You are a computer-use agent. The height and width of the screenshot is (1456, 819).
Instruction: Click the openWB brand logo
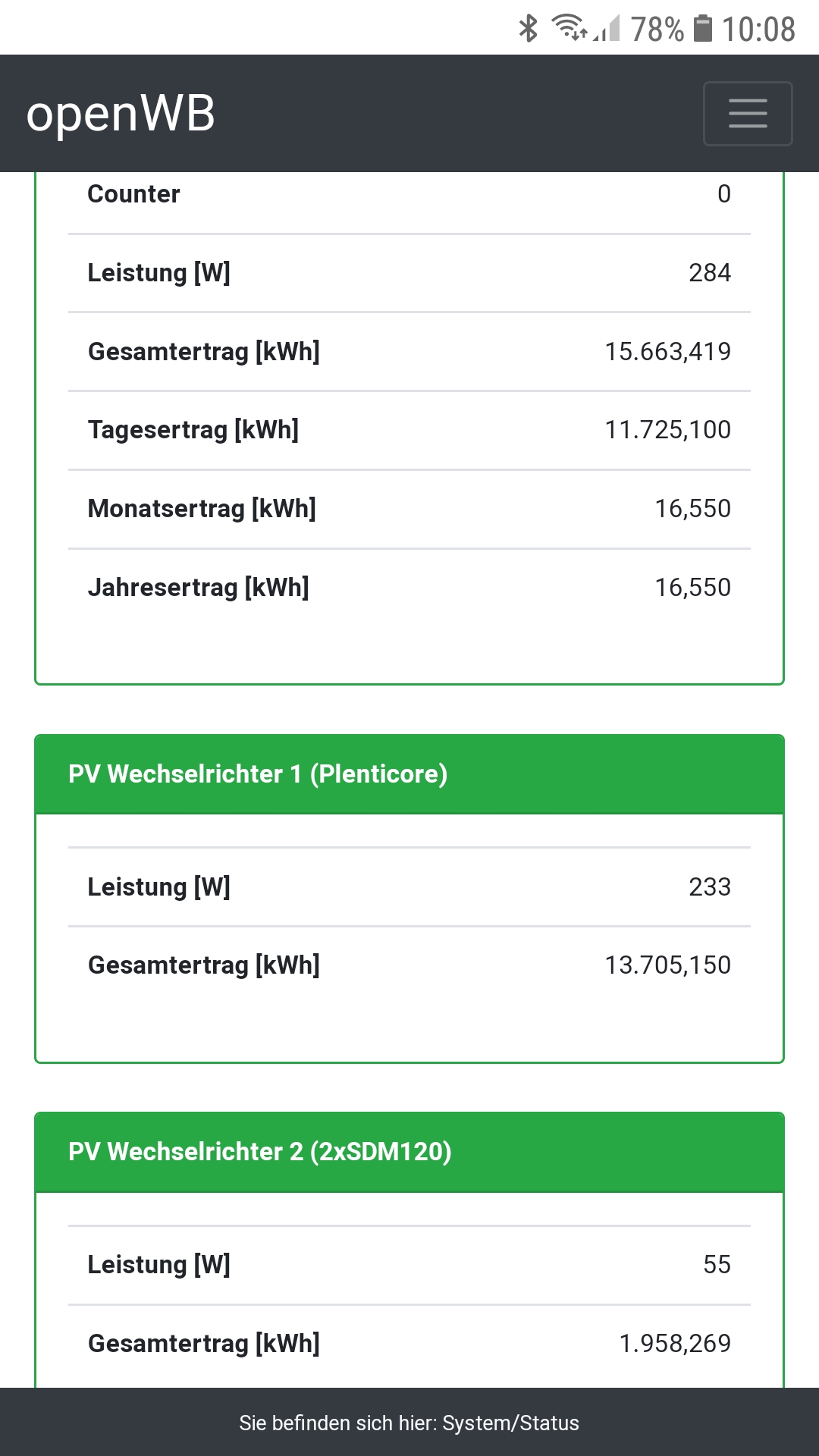[121, 114]
